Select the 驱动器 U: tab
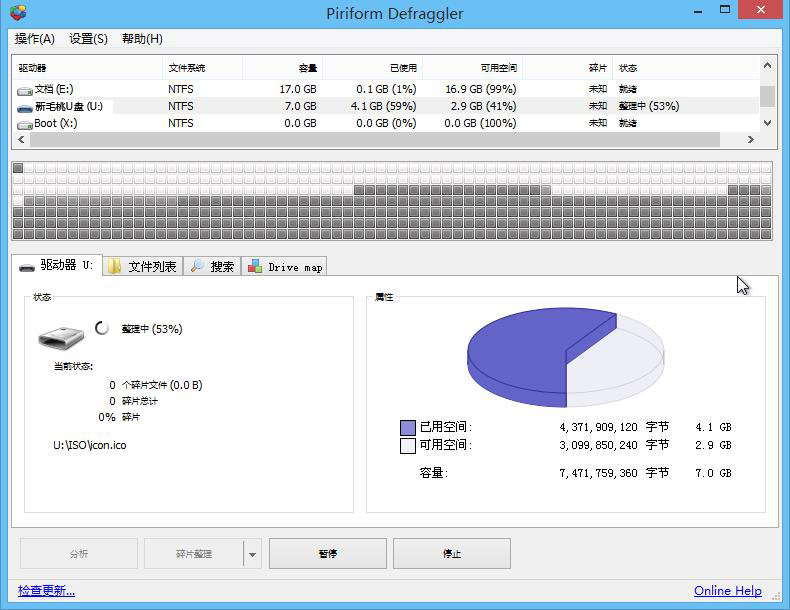 point(56,265)
